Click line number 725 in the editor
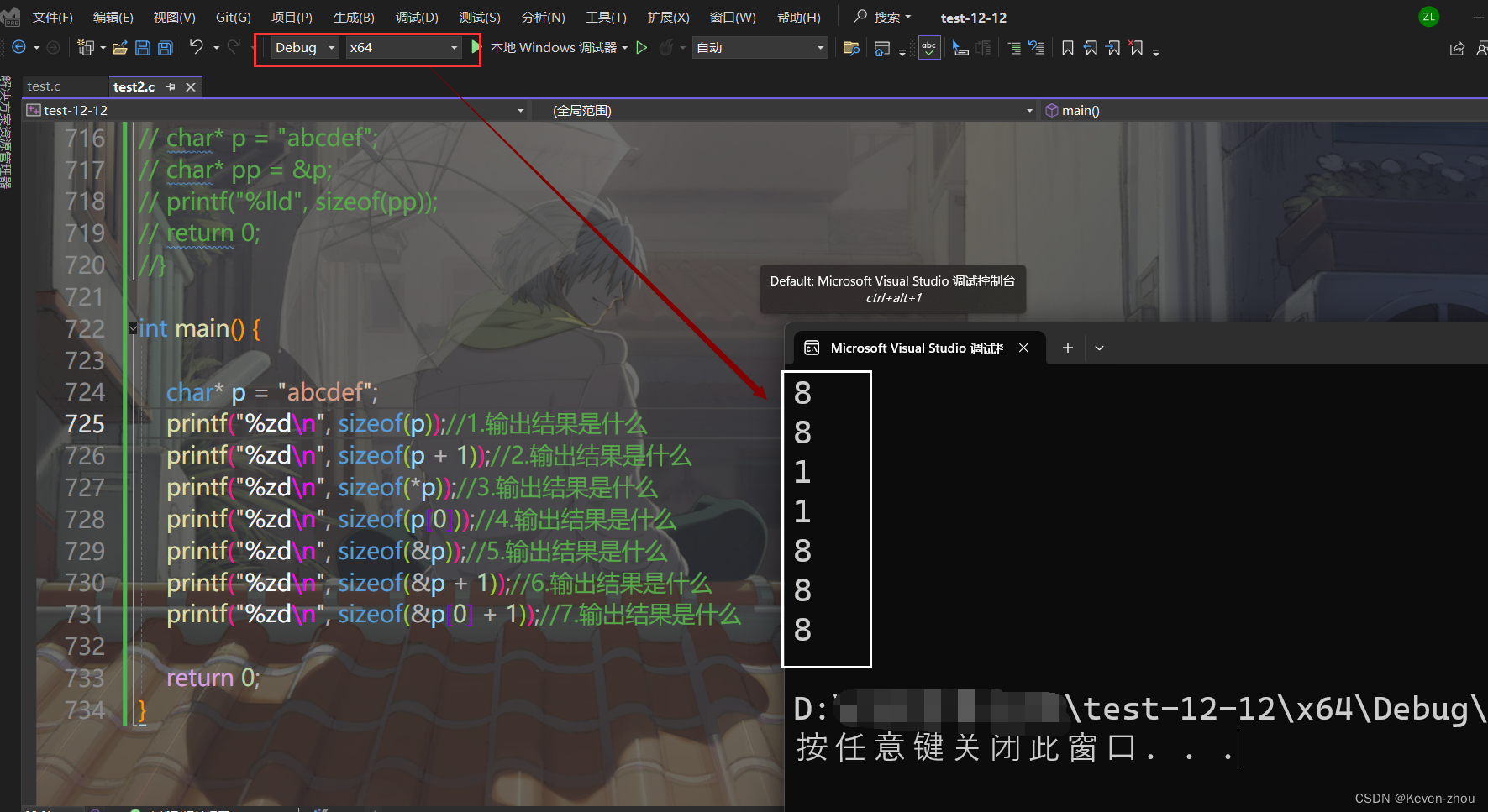This screenshot has height=812, width=1488. (85, 423)
